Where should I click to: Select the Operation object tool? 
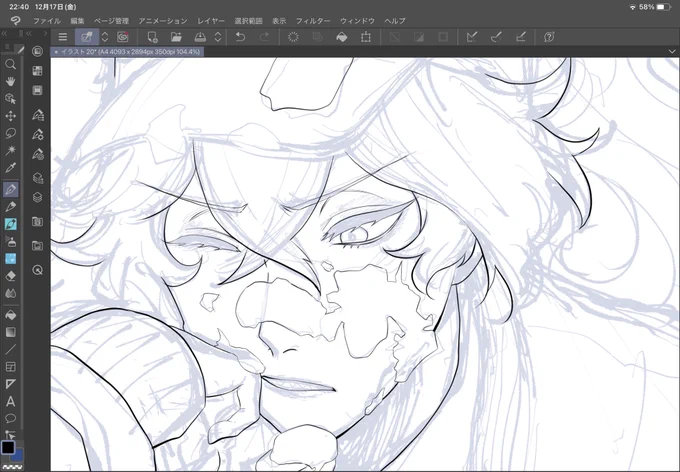(10, 98)
